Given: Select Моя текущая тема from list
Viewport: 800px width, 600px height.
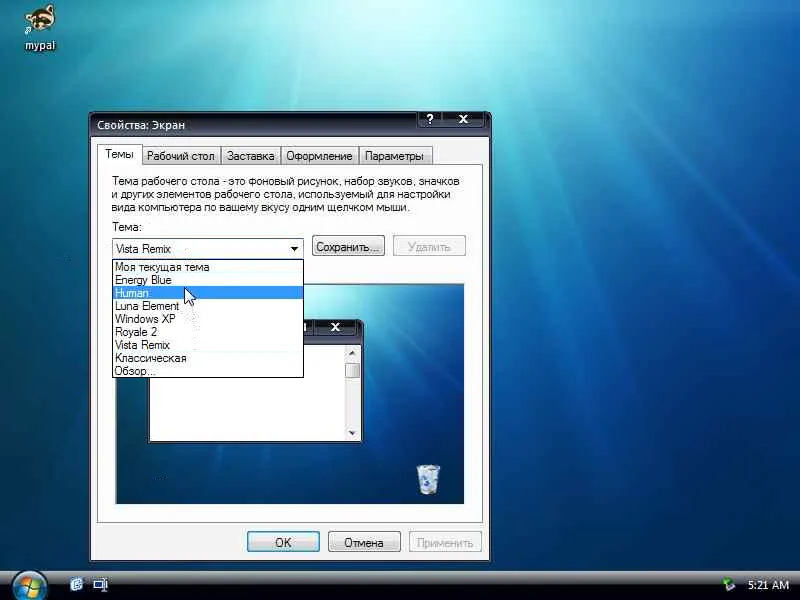Looking at the screenshot, I should tap(208, 267).
